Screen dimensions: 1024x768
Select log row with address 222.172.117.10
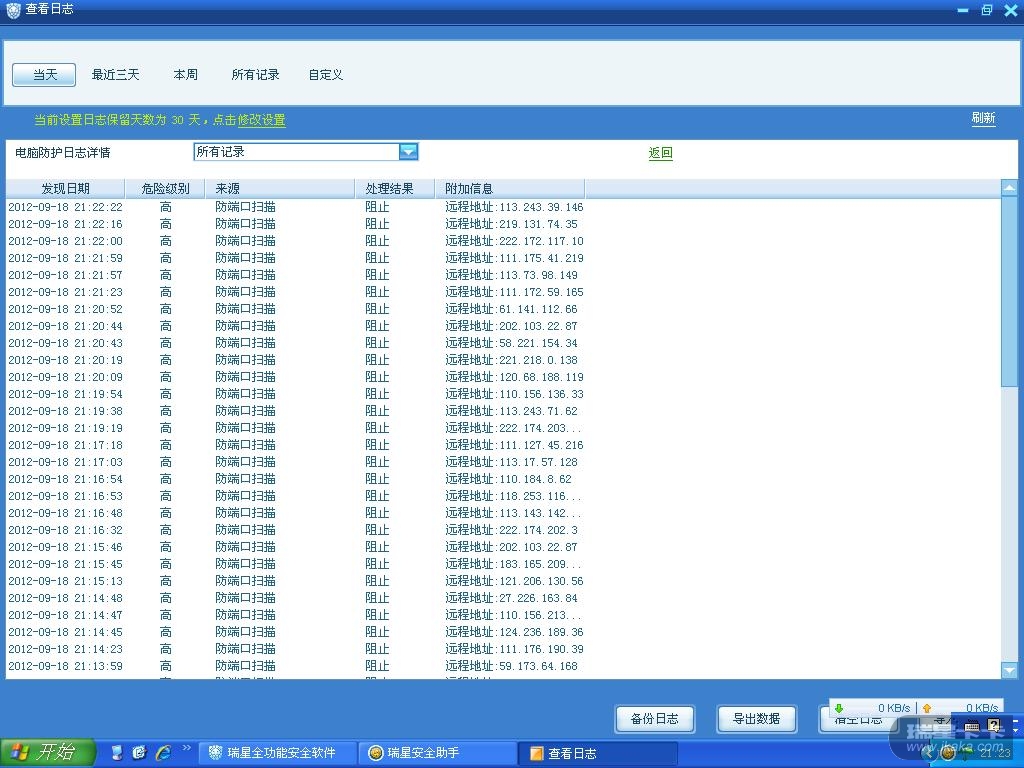click(503, 241)
